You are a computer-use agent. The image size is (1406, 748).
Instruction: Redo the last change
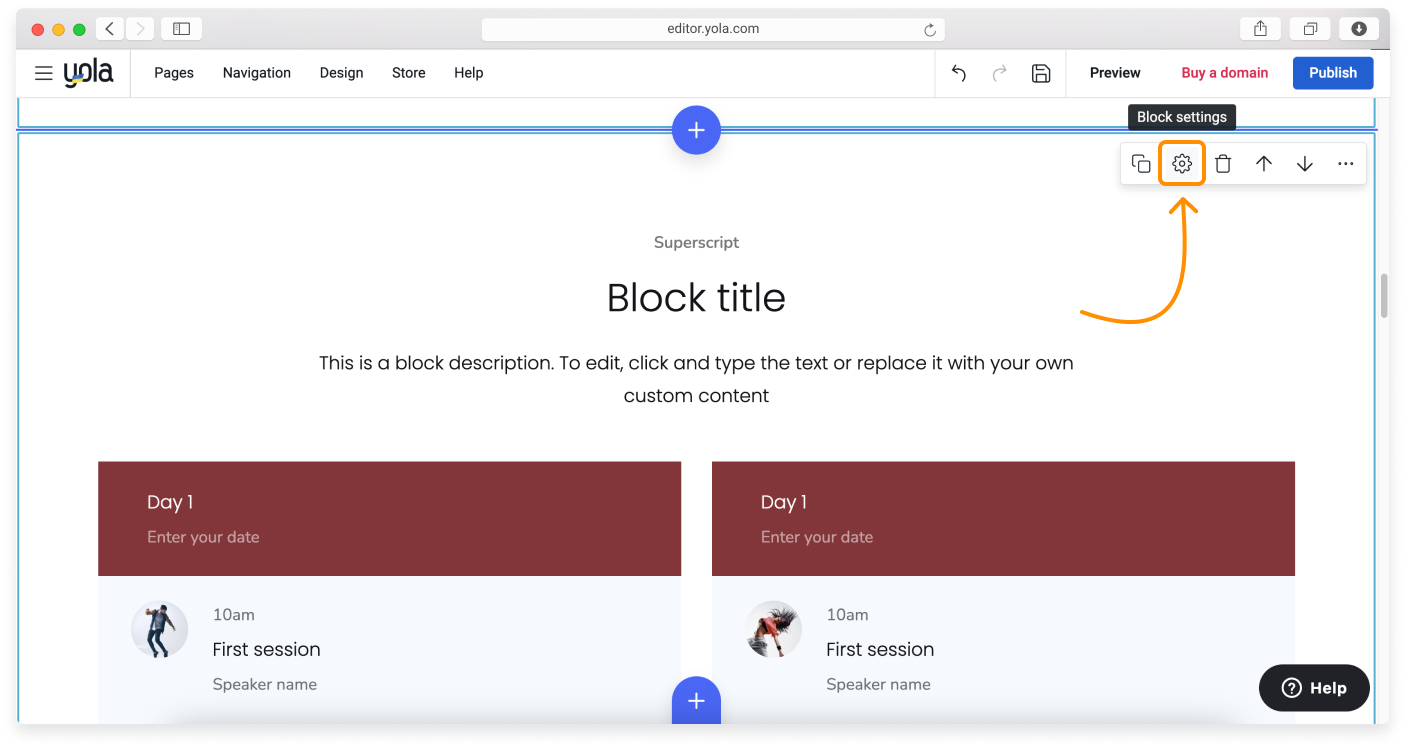(999, 73)
